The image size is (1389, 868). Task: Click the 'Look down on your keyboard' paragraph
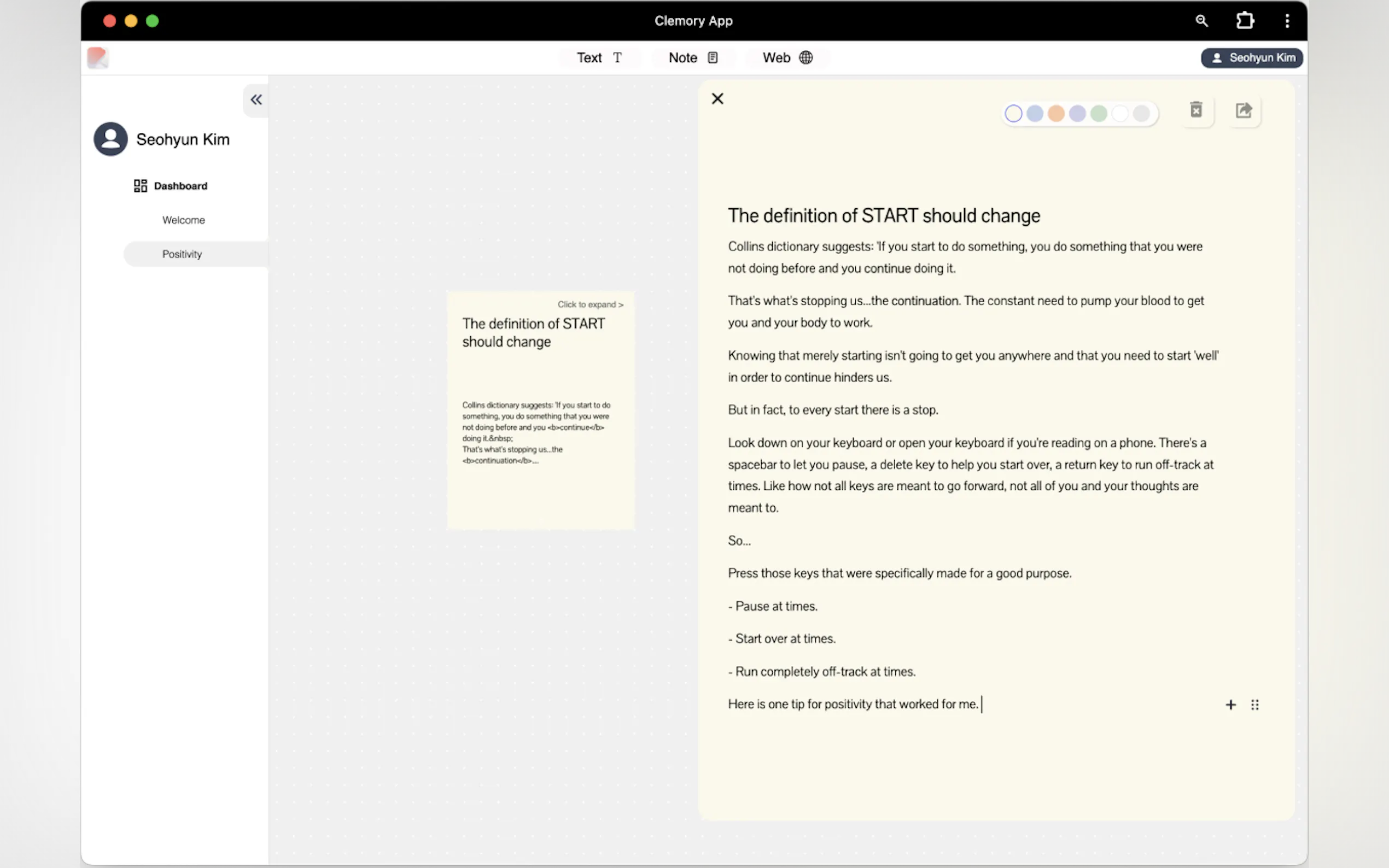click(971, 475)
